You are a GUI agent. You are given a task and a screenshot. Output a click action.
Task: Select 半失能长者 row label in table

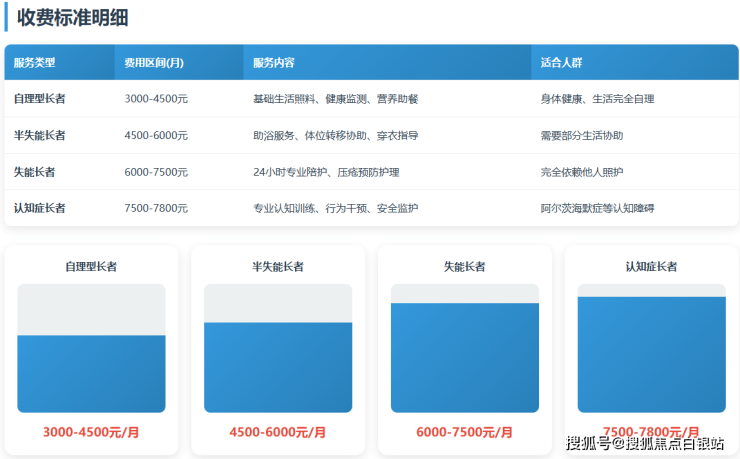40,135
